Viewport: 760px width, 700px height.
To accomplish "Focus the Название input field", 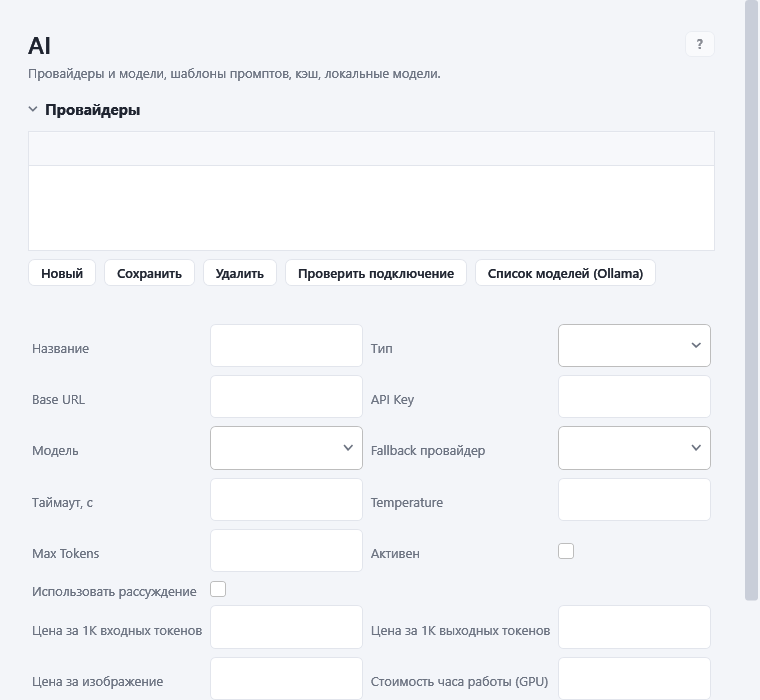I will tap(286, 346).
